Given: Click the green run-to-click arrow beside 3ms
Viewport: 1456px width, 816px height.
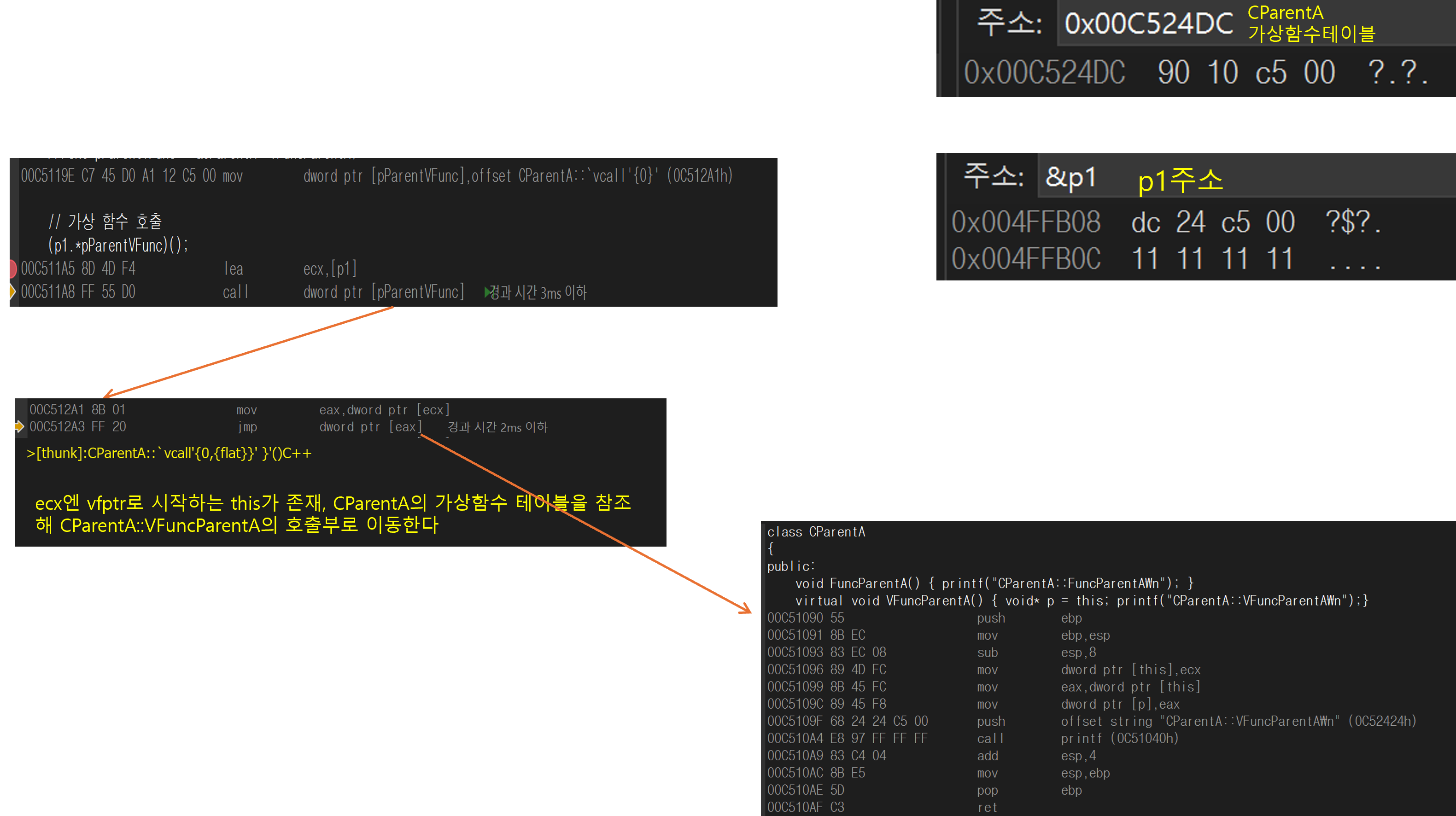Looking at the screenshot, I should 488,292.
